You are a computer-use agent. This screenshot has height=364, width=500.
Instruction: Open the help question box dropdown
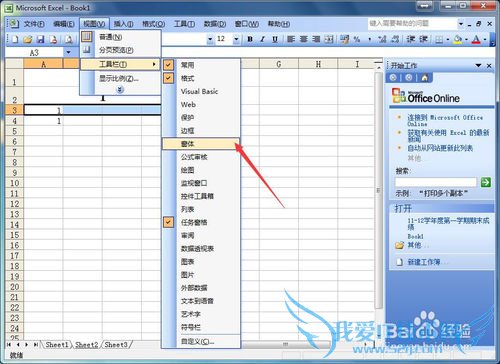461,24
